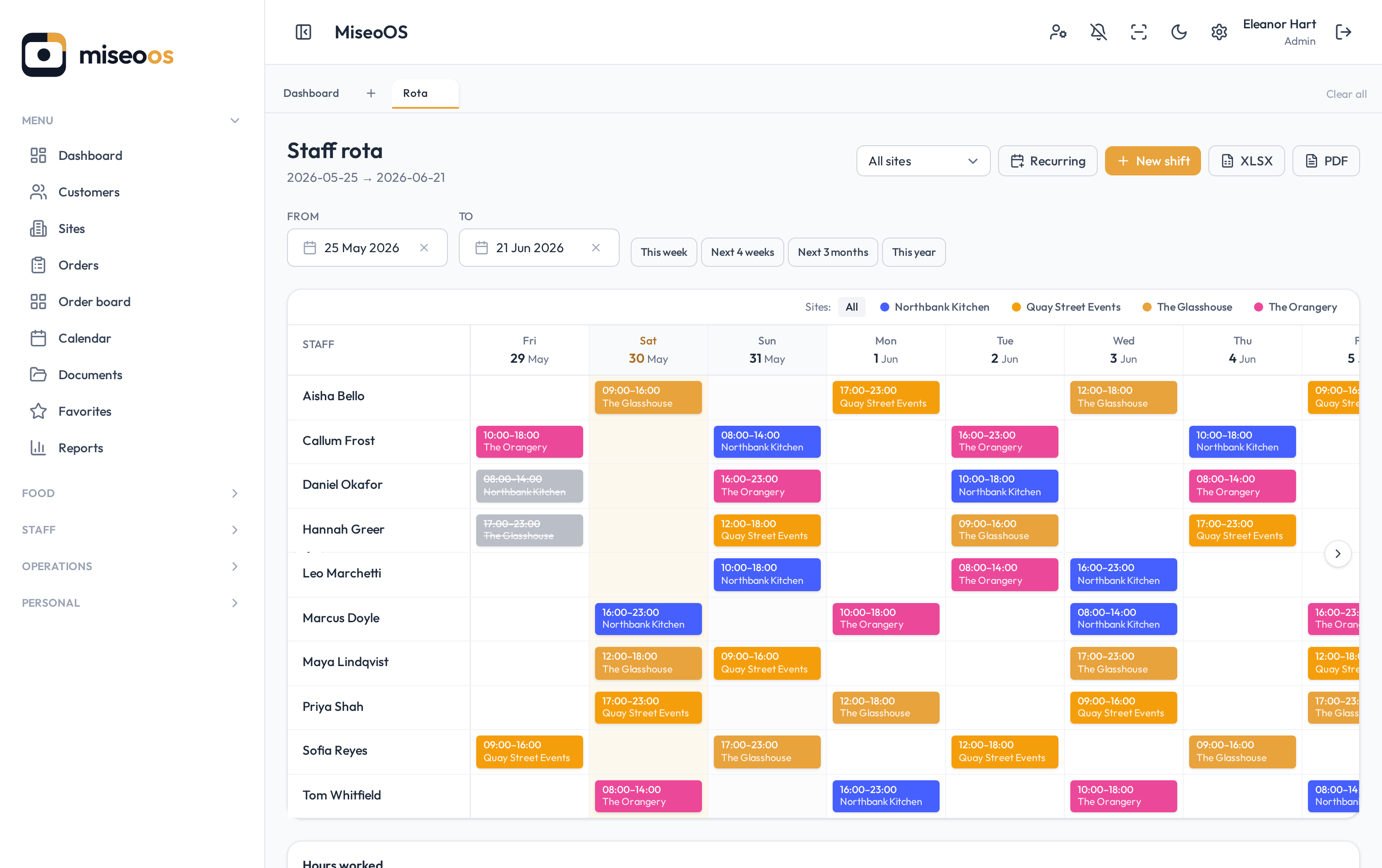Image resolution: width=1382 pixels, height=868 pixels.
Task: Filter by Northbank Kitchen site legend
Action: click(934, 307)
